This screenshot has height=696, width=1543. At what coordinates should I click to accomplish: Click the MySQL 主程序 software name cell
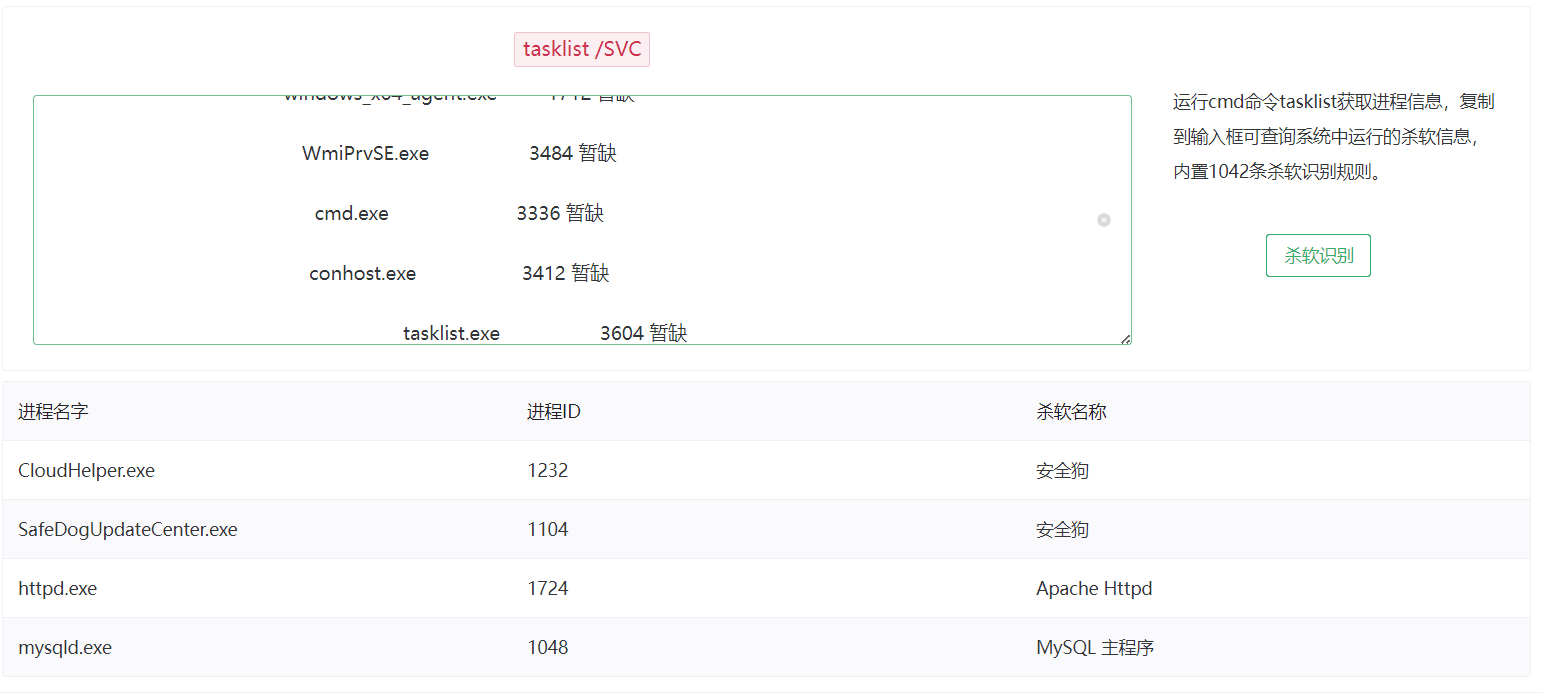(1095, 647)
